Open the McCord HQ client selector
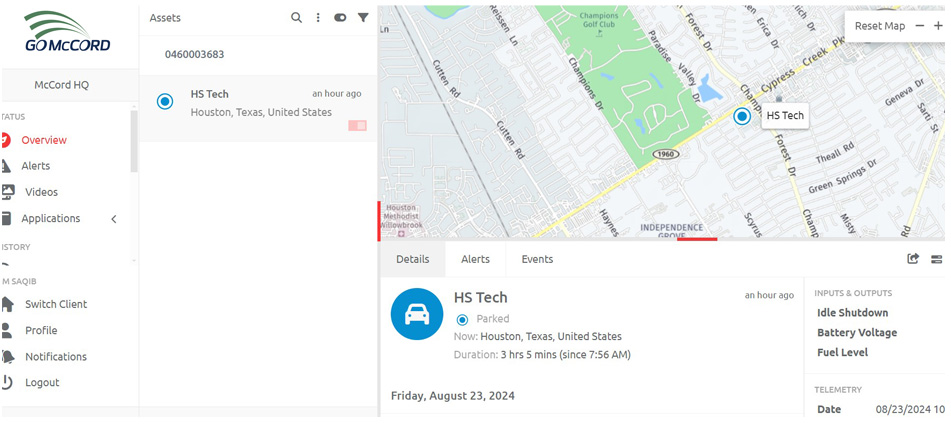Screen dimensions: 951x434 [x=61, y=85]
